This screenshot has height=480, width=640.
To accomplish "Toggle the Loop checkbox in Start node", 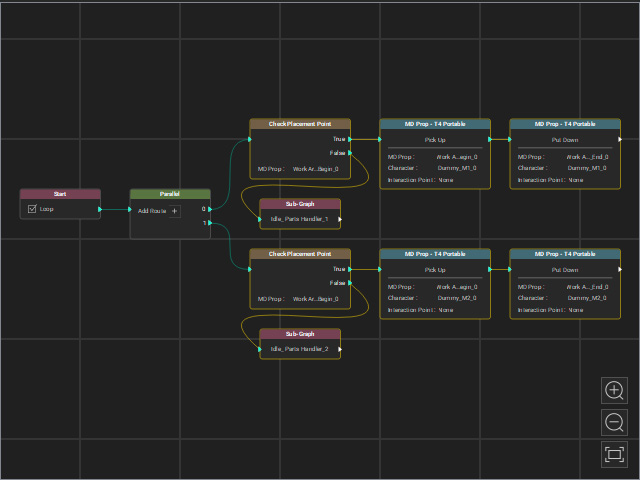I will point(32,209).
